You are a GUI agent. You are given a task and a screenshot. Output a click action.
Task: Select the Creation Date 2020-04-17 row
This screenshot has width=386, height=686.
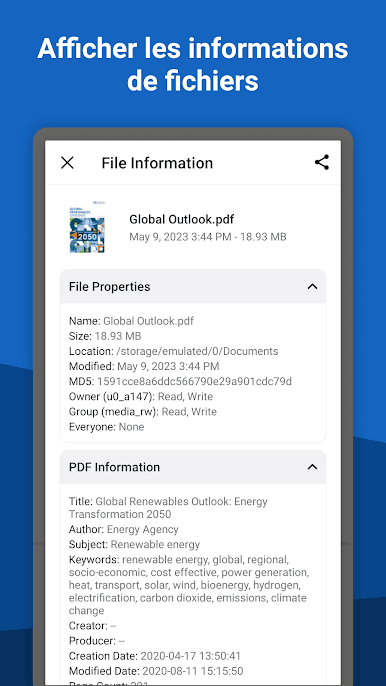coord(154,656)
